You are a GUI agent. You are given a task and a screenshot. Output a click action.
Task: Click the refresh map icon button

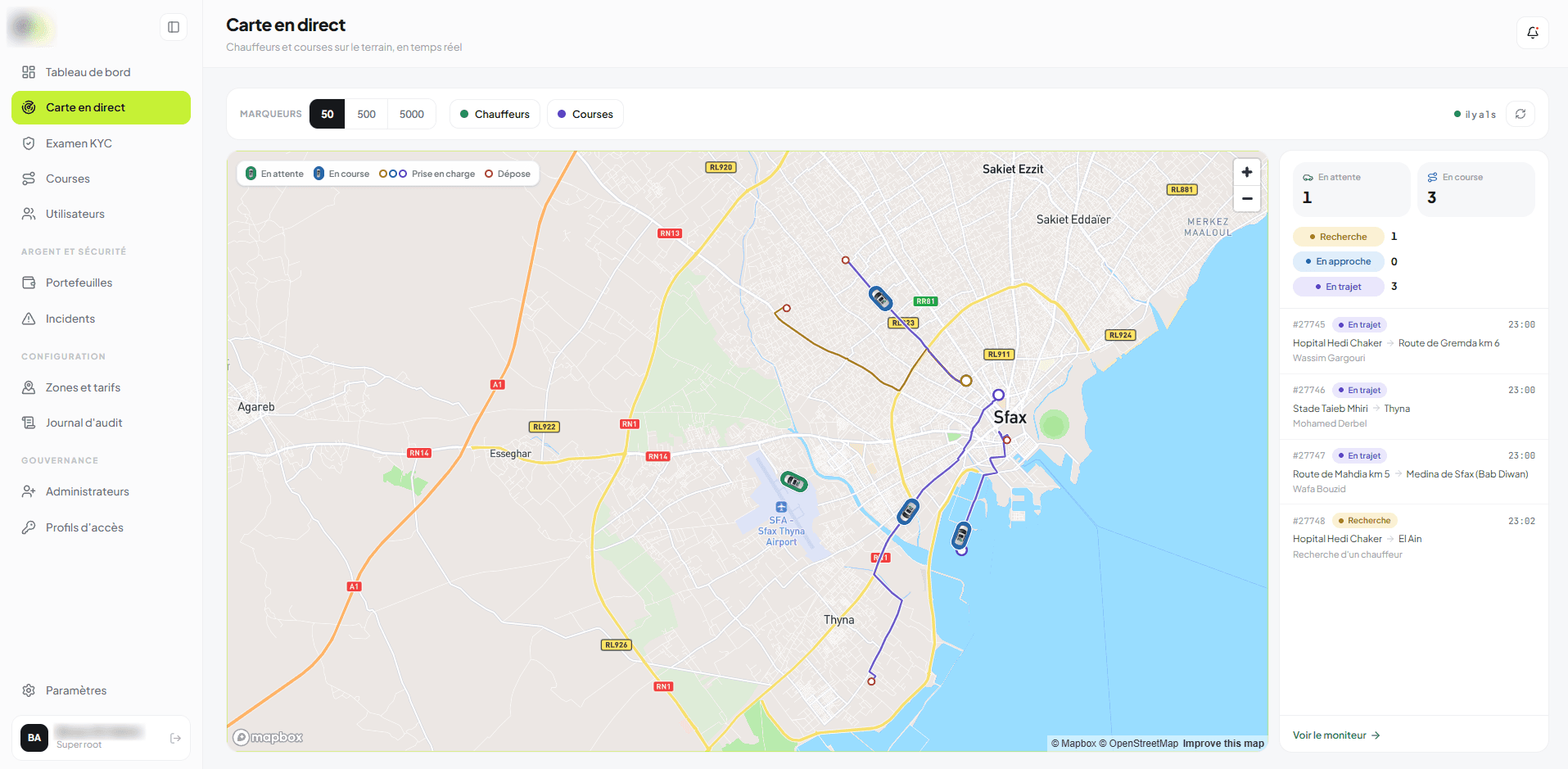(x=1521, y=114)
